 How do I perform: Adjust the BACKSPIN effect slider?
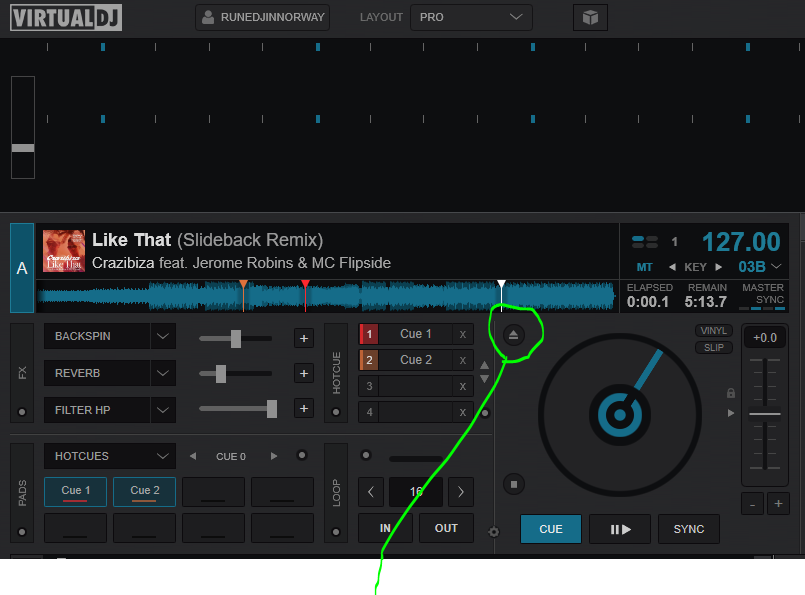236,339
